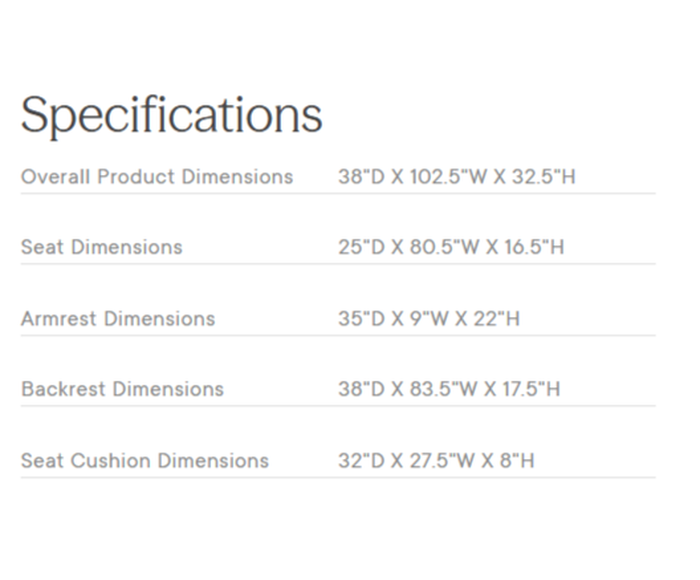Select the Seat Cushion Dimensions label
The image size is (700, 580).
[x=144, y=461]
